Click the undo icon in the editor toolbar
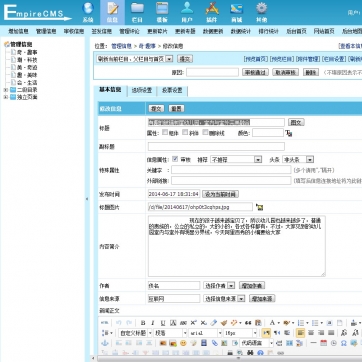Viewport: 362px width, 362px height. [x=118, y=323]
